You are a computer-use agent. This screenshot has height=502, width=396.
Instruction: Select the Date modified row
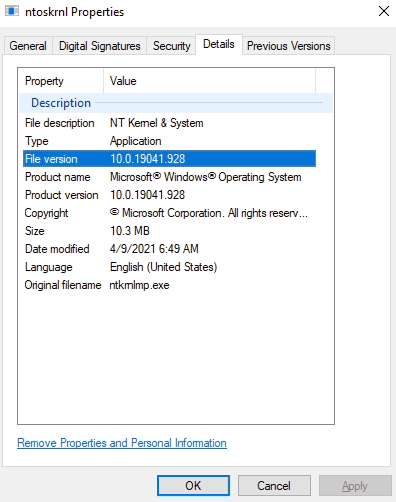(169, 249)
